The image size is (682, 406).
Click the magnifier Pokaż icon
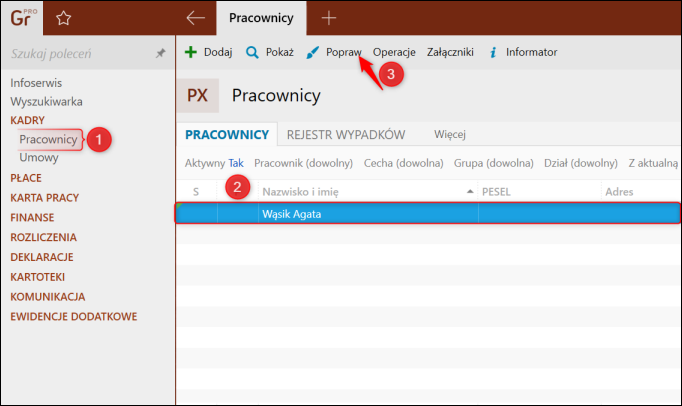[x=252, y=52]
